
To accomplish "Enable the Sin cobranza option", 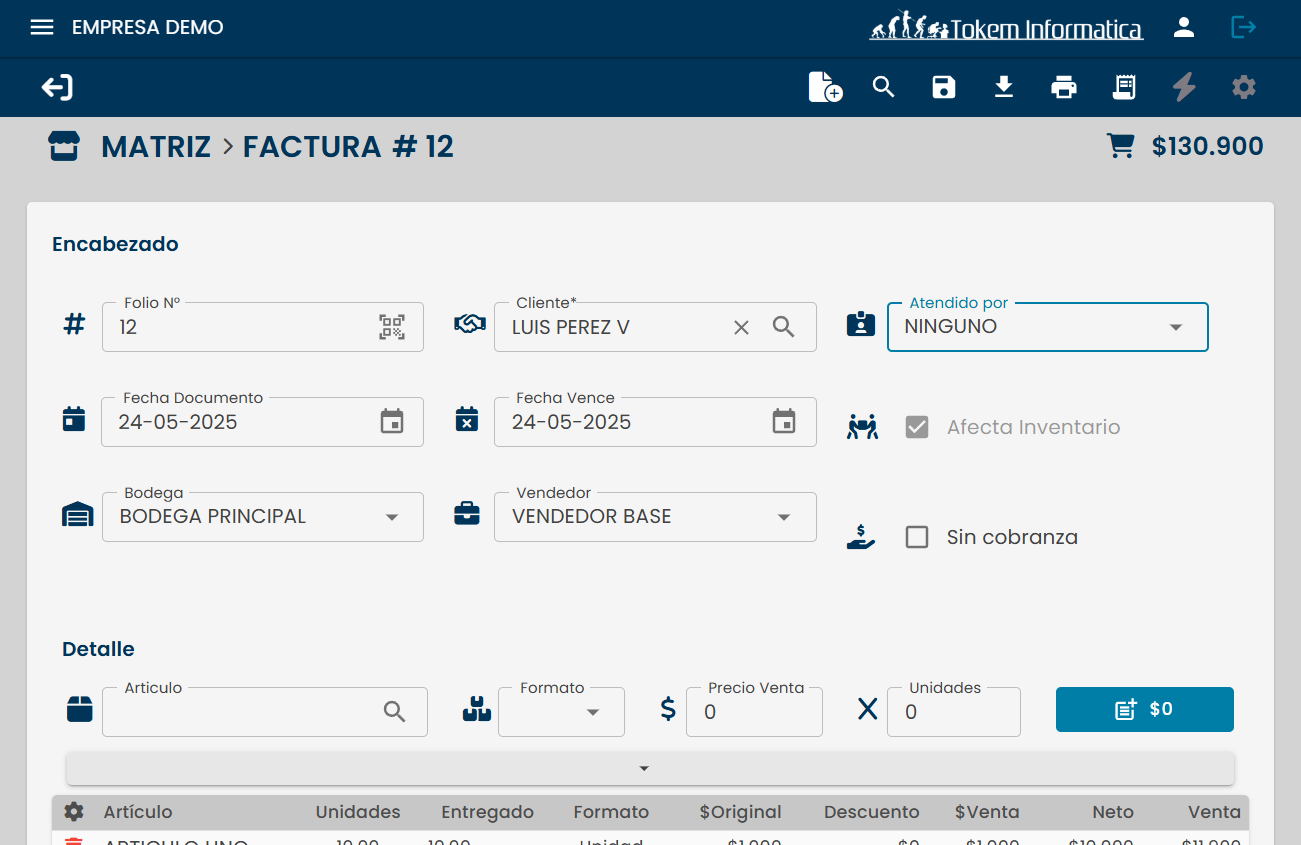I will click(x=917, y=537).
